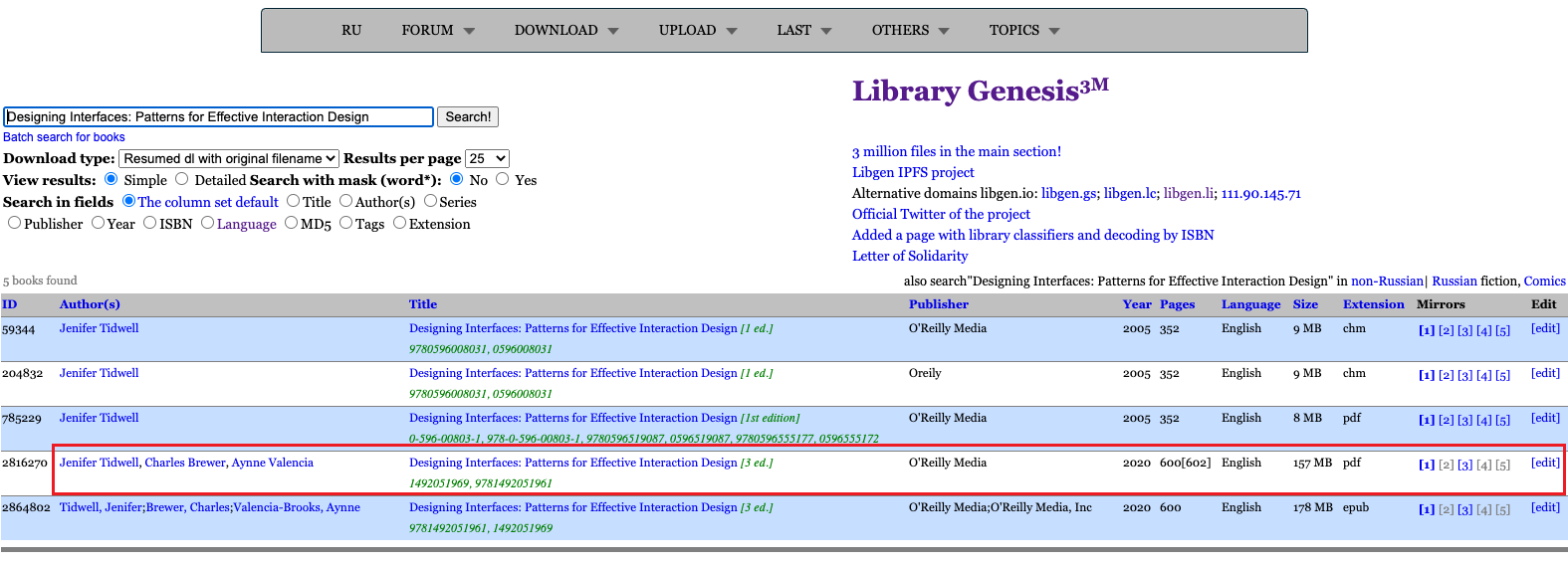
Task: Expand the UPLOAD menu
Action: [698, 31]
